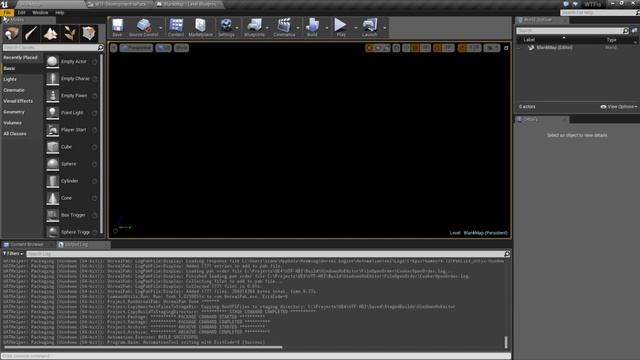The height and width of the screenshot is (360, 640).
Task: Expand the Cinematics dropdown arrow
Action: 298,28
